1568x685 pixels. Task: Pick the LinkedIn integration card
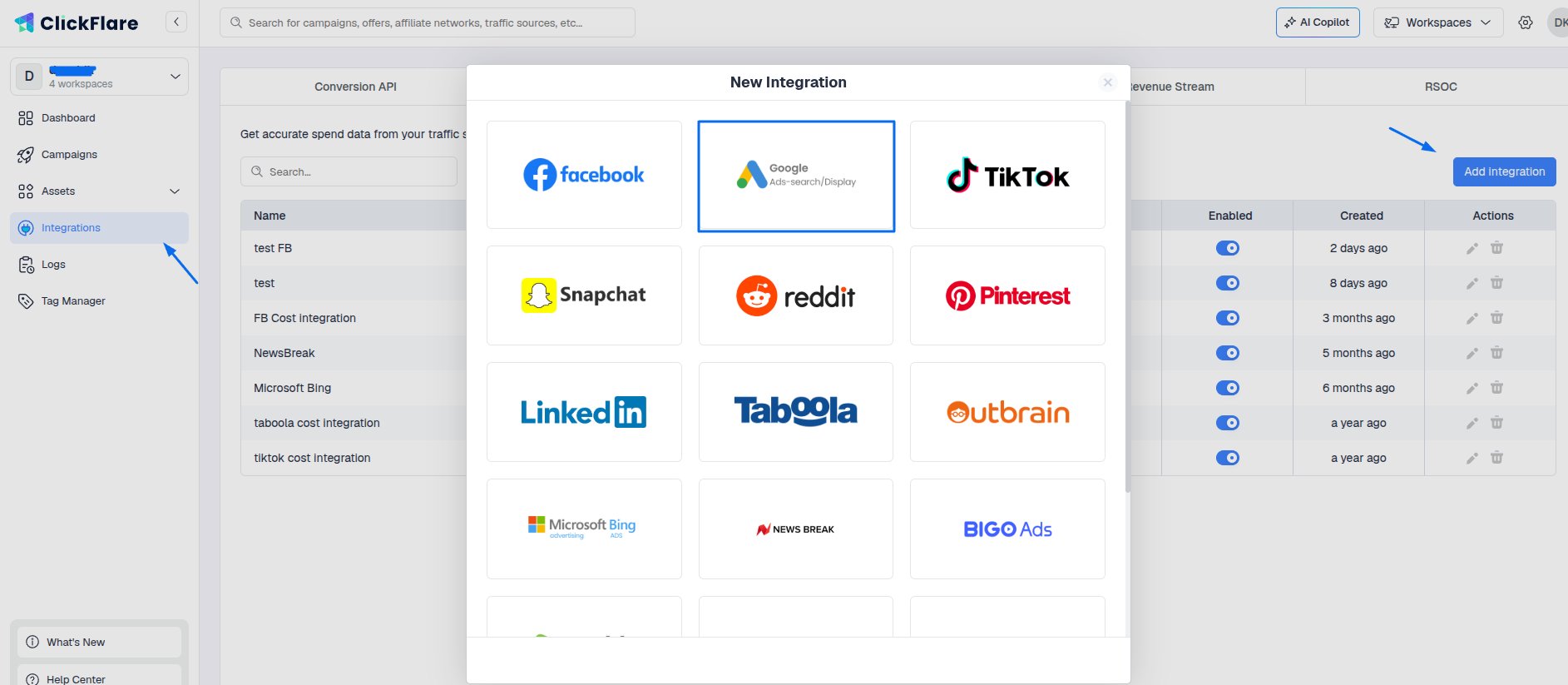584,412
